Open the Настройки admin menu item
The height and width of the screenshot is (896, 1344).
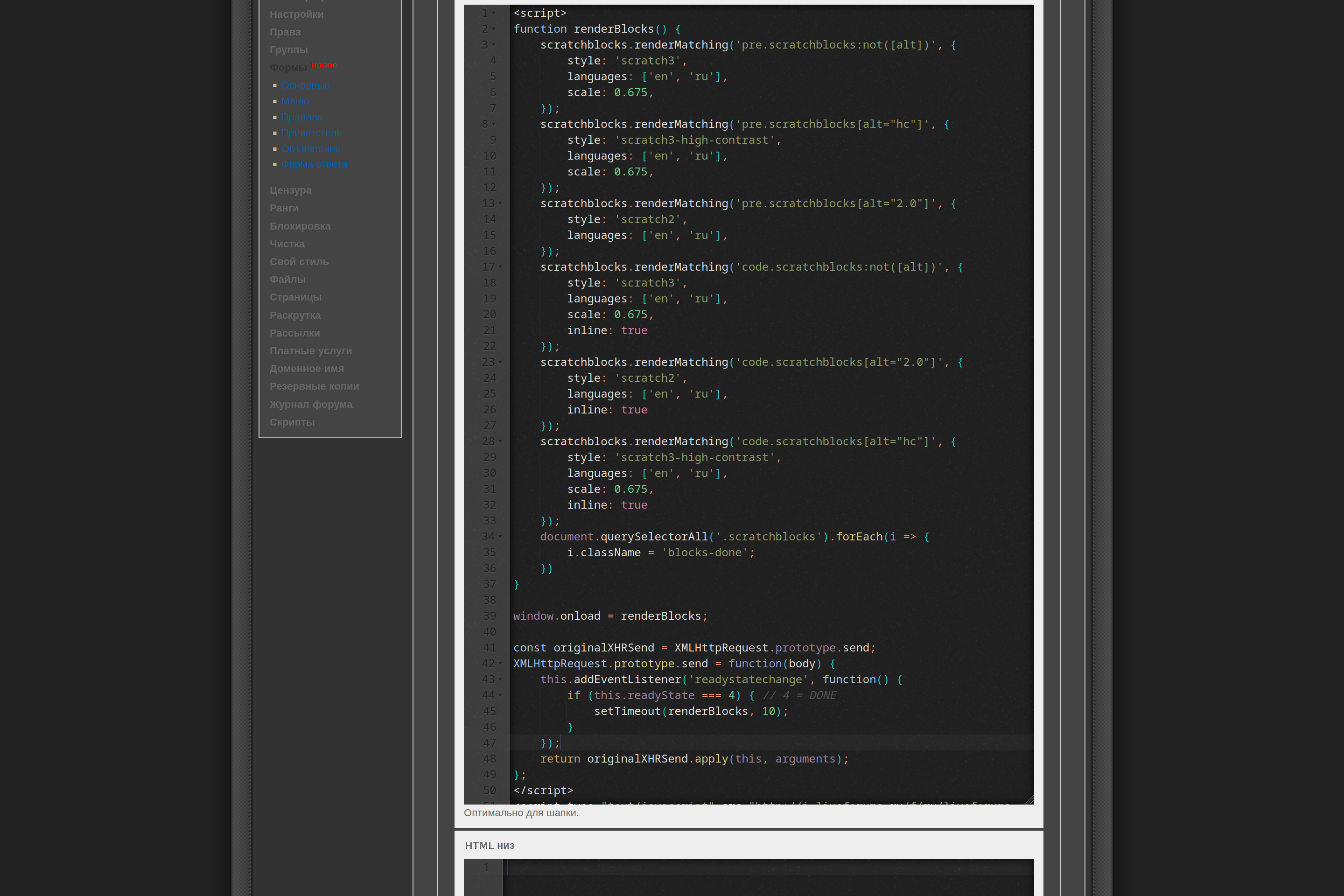296,14
